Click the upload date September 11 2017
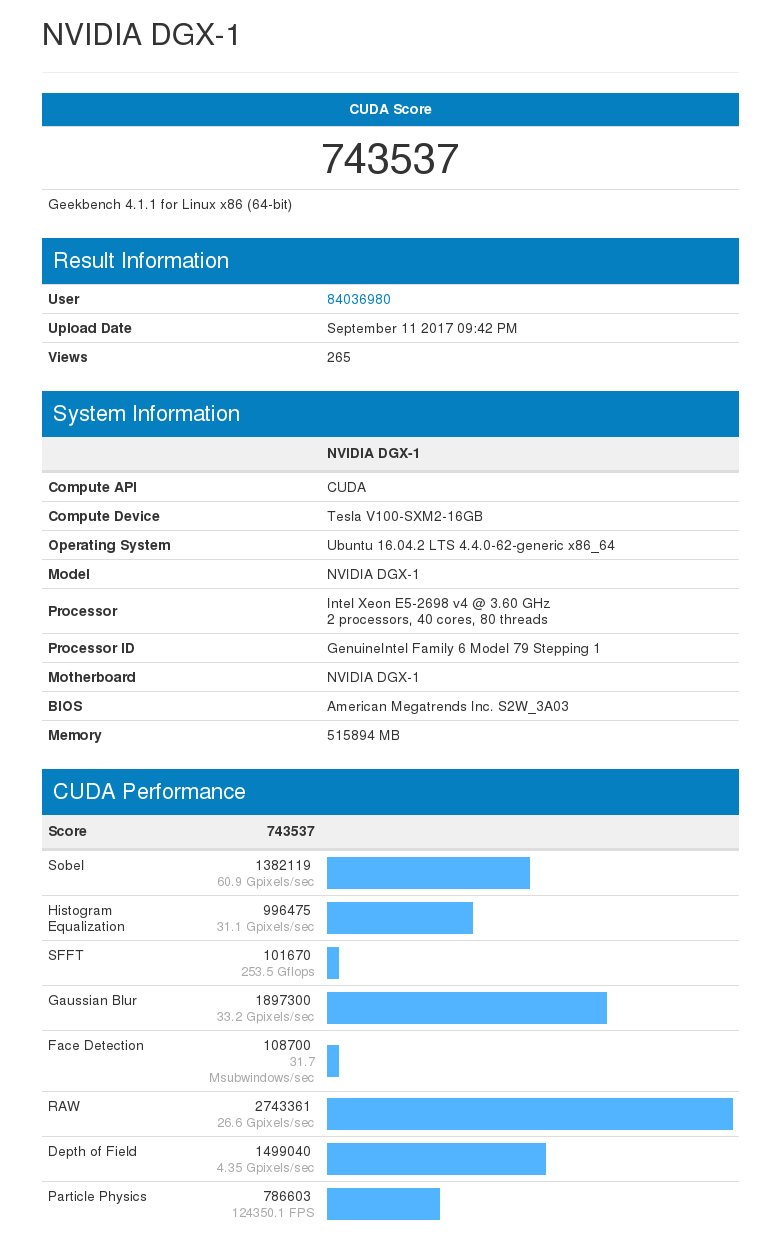The image size is (783, 1258). pyautogui.click(x=422, y=328)
